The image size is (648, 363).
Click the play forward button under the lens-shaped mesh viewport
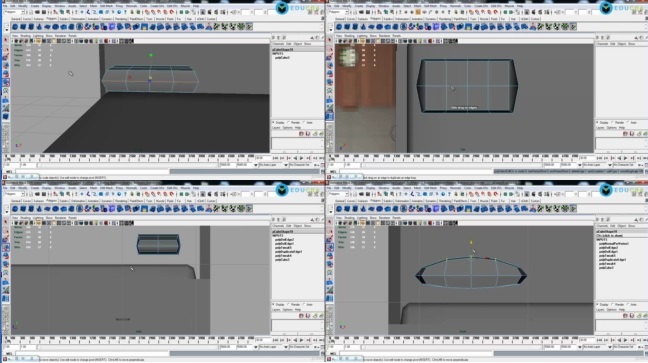[625, 340]
